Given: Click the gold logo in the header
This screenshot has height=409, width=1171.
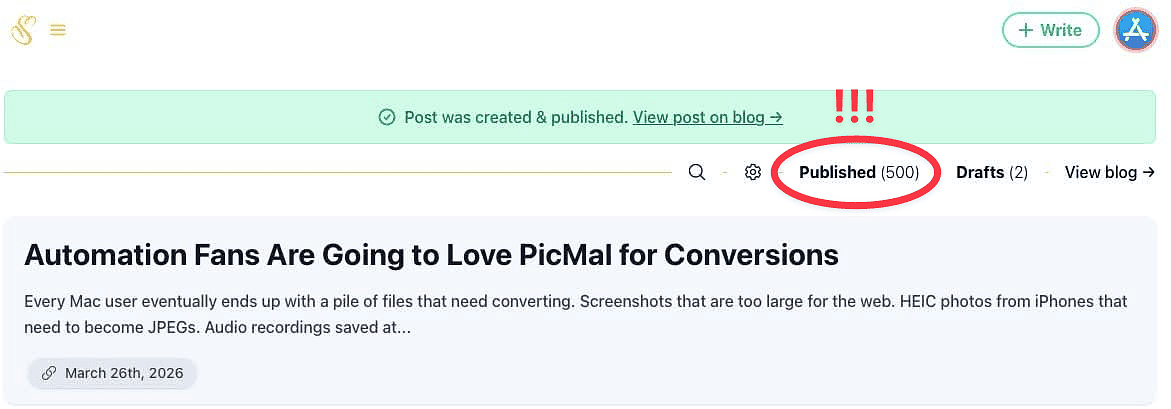Looking at the screenshot, I should pos(22,30).
